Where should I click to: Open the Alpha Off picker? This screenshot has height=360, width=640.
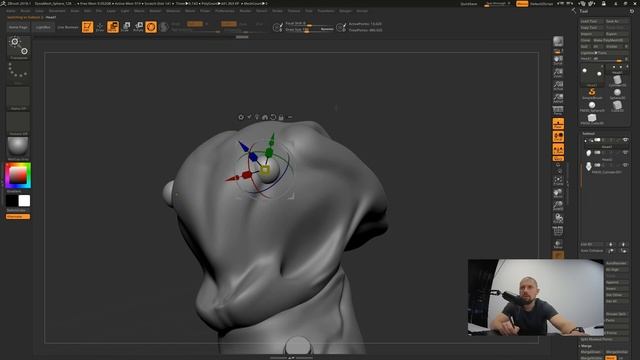point(18,98)
